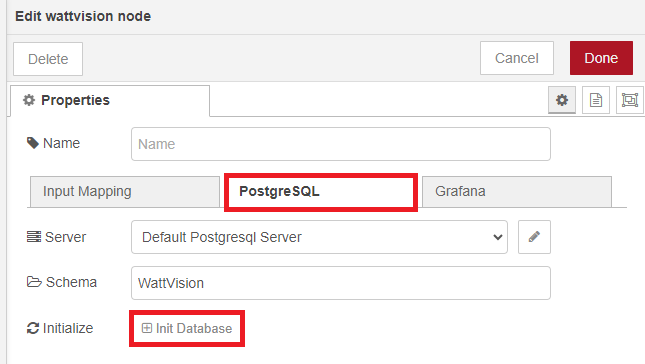Switch to the Input Mapping tab

pyautogui.click(x=125, y=192)
